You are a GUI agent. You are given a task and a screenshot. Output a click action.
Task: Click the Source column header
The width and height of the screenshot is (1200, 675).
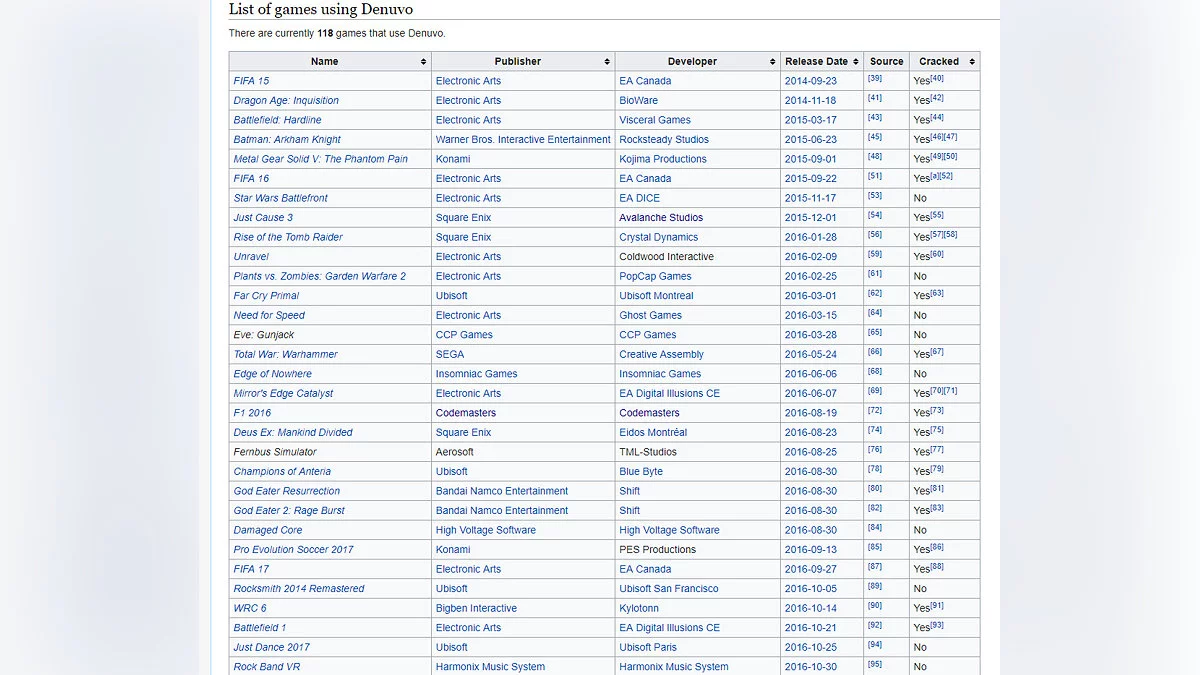[x=886, y=62]
